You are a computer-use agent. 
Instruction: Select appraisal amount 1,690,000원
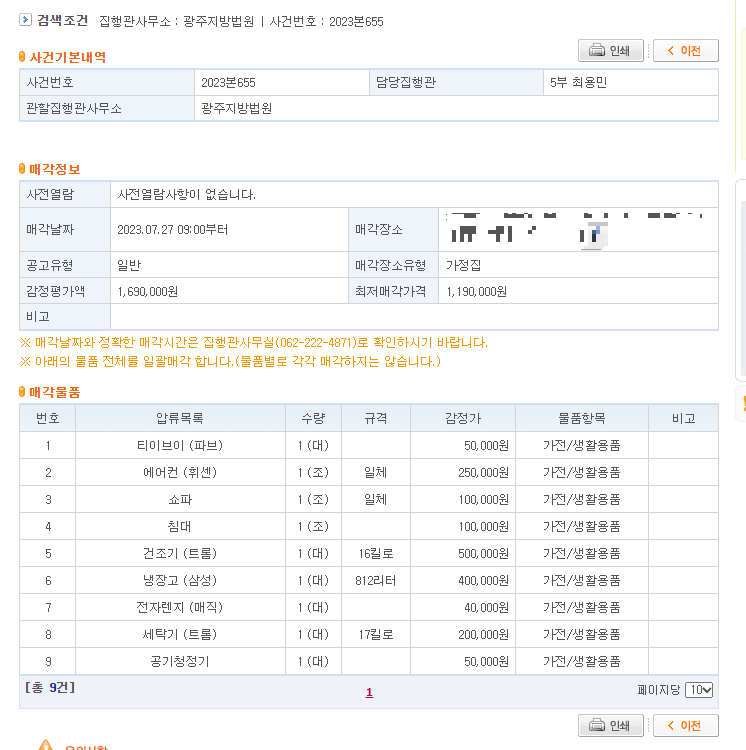point(229,291)
